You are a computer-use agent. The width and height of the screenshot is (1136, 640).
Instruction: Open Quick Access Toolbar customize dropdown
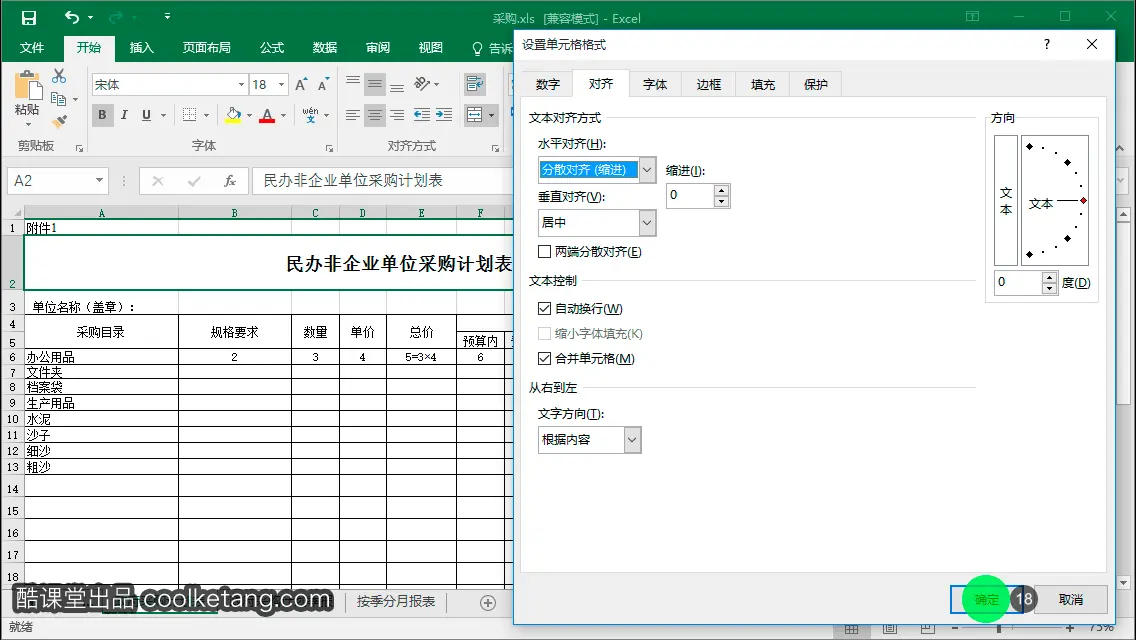[x=167, y=16]
